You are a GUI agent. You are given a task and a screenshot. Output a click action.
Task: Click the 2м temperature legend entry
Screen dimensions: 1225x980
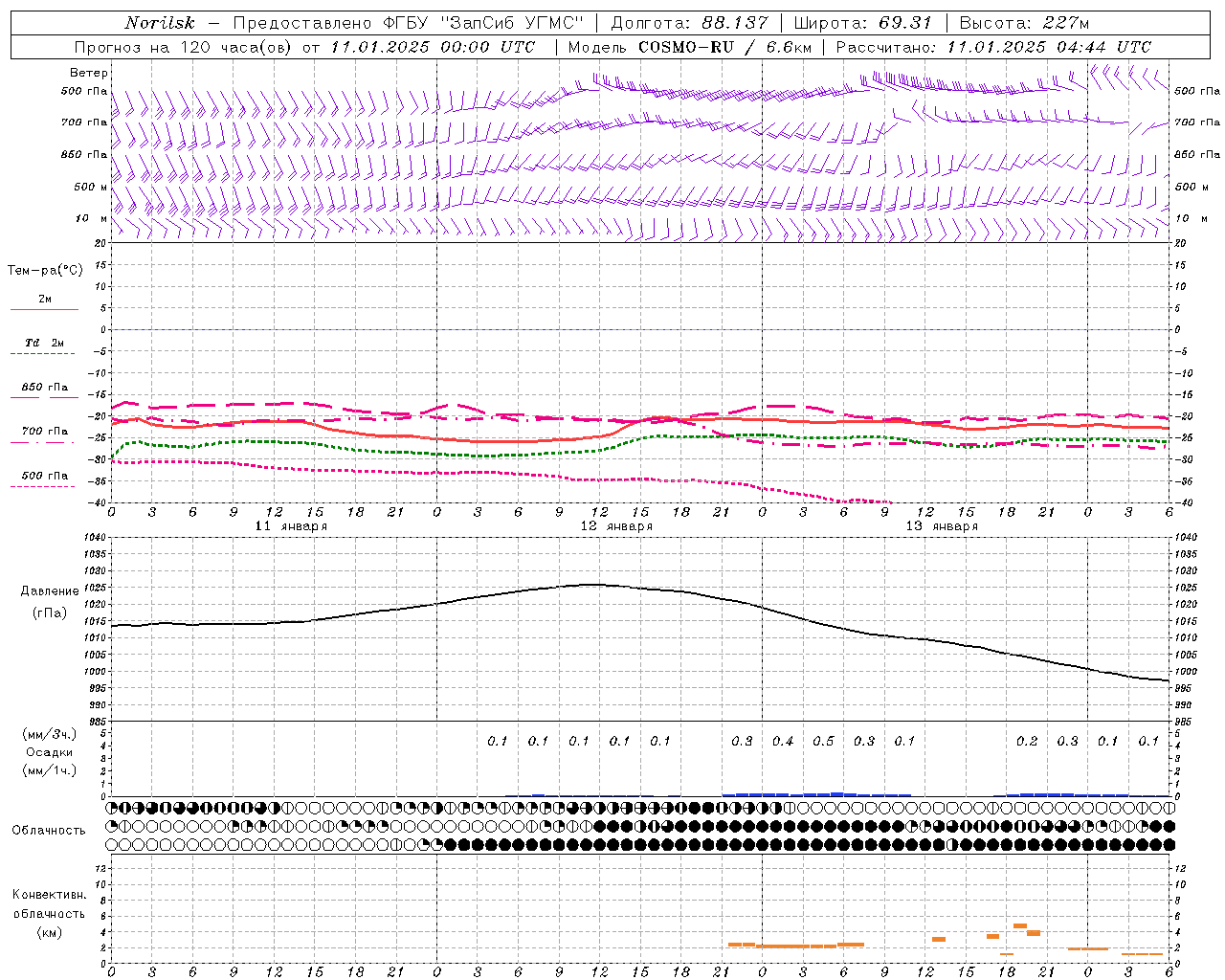coord(45,299)
